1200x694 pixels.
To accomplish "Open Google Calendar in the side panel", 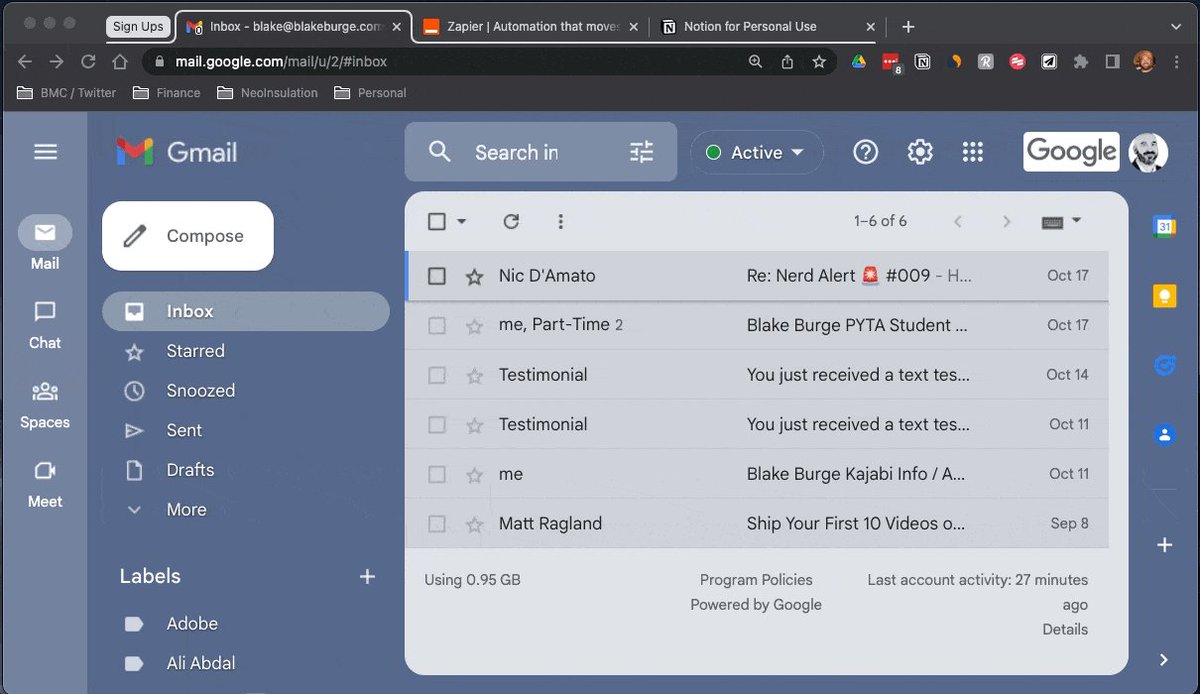I will tap(1164, 227).
